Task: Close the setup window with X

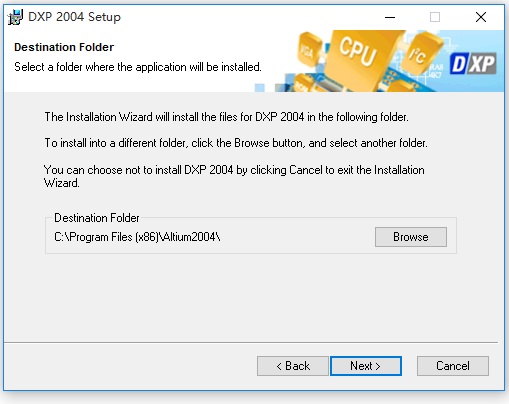Action: pyautogui.click(x=481, y=17)
